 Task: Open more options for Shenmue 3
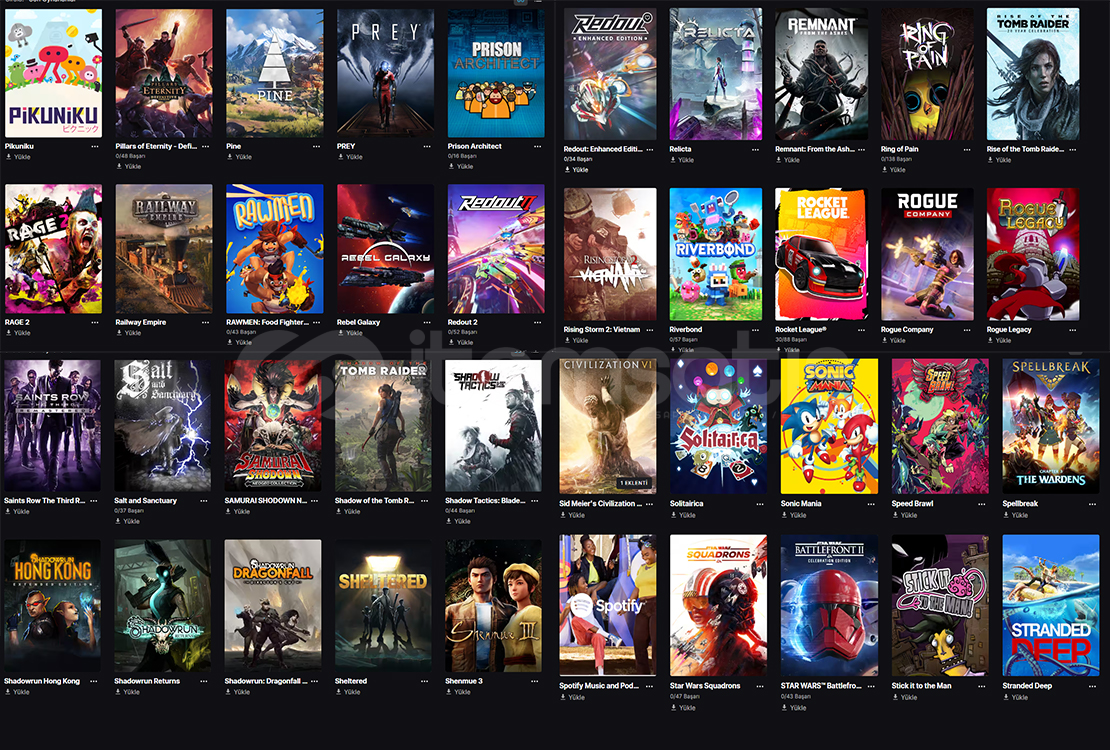[535, 681]
